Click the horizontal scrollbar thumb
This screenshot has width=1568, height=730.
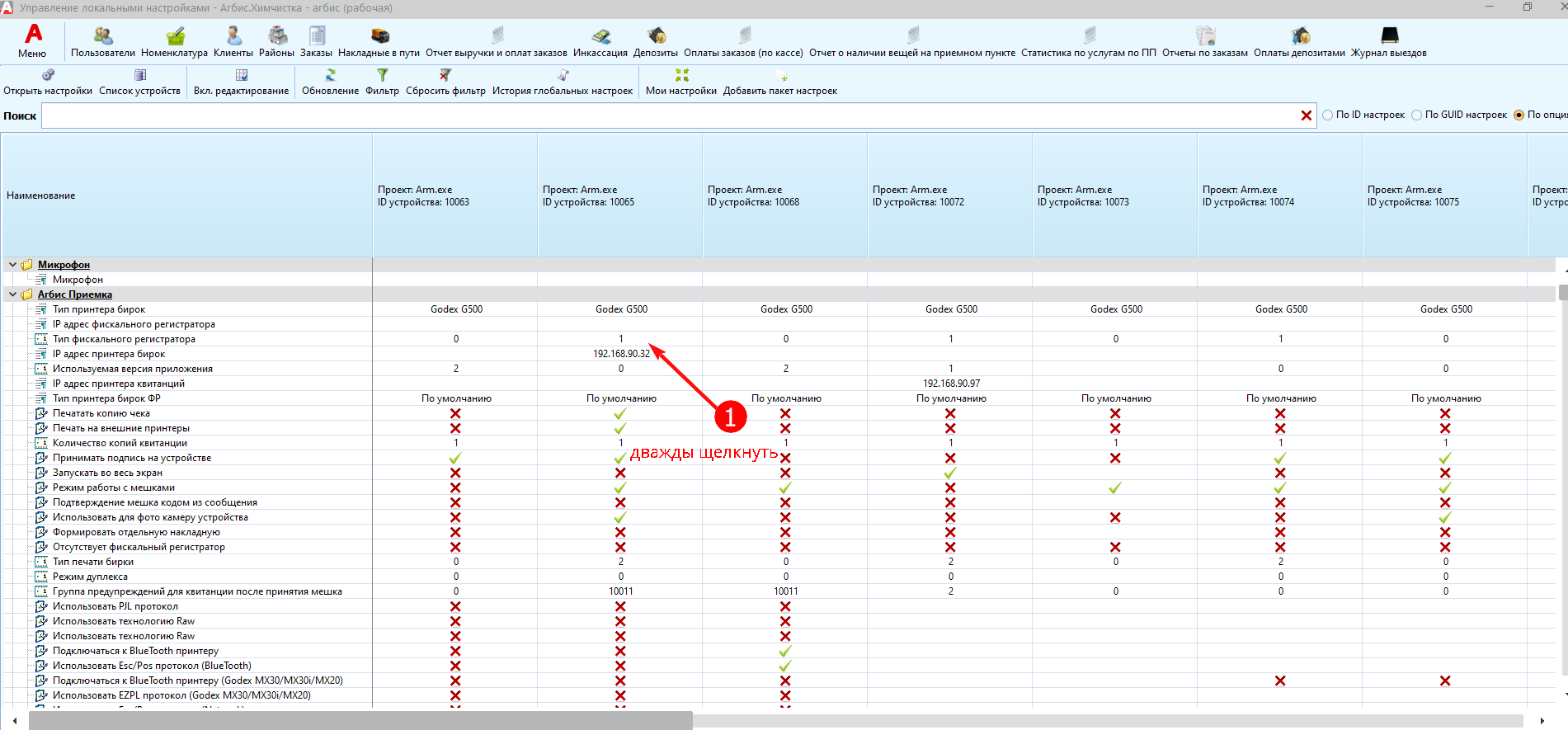point(360,721)
